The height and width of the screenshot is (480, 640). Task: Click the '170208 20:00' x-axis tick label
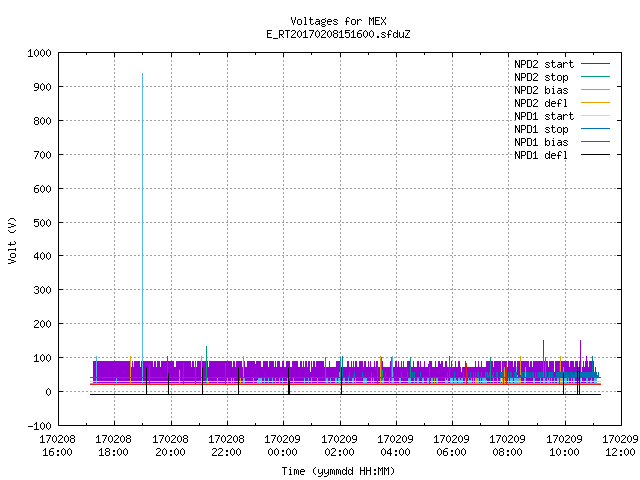point(171,446)
